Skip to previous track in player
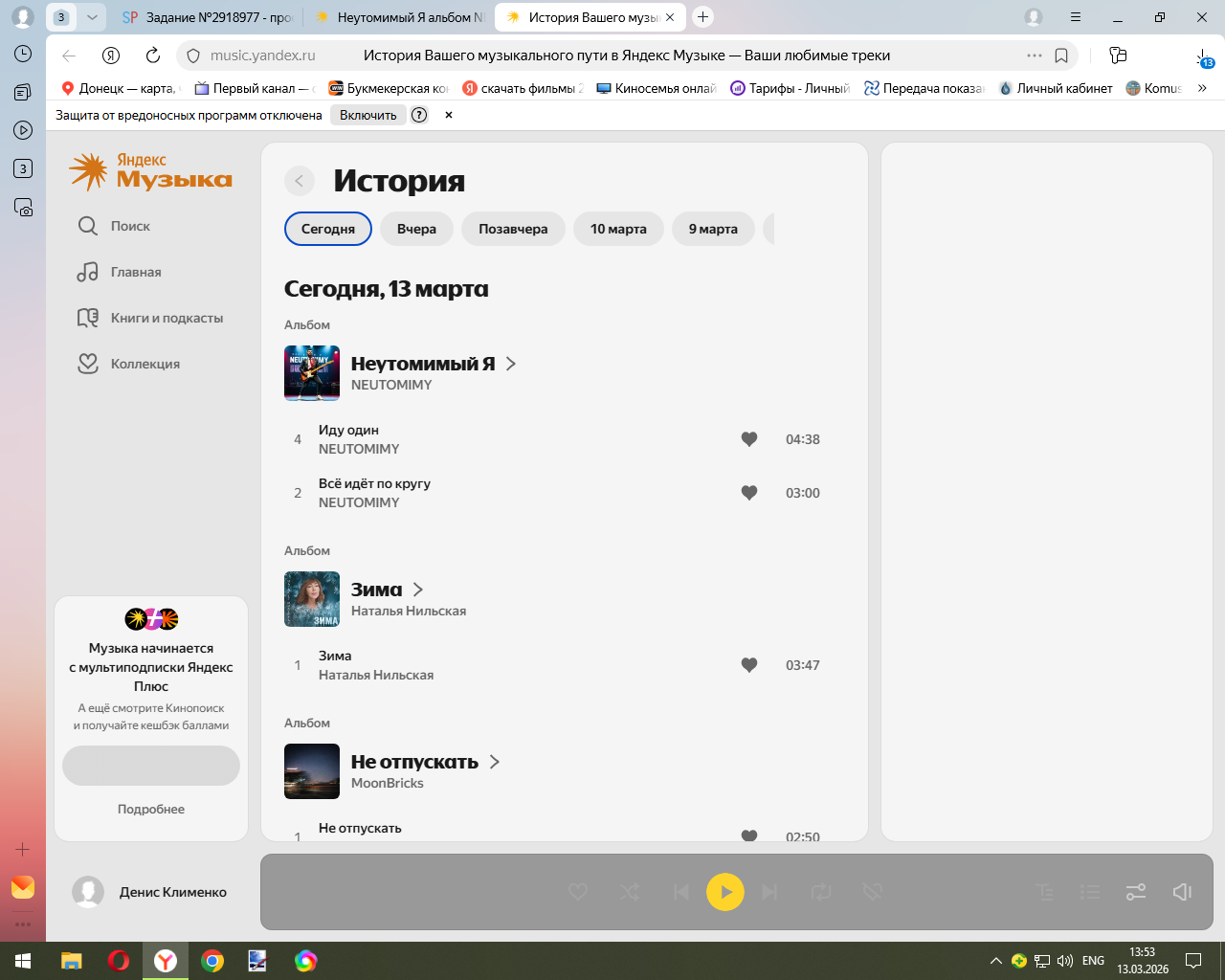The width and height of the screenshot is (1225, 980). pos(681,892)
